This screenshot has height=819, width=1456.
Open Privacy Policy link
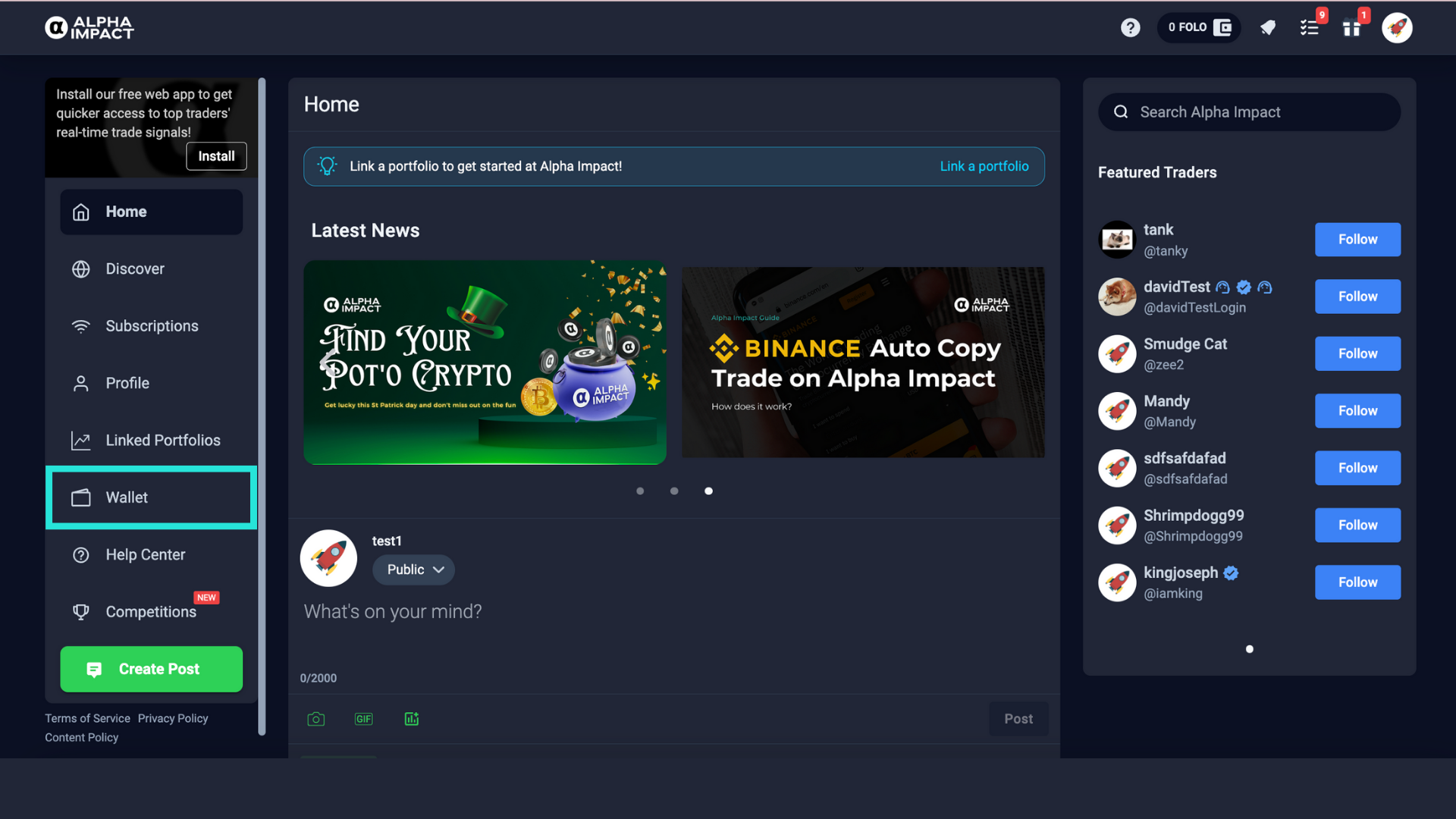click(x=173, y=718)
